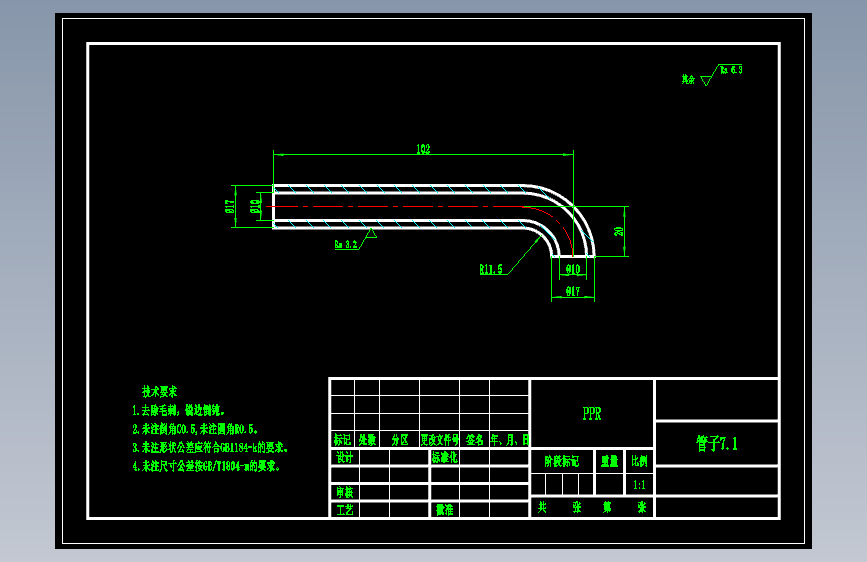Click the 标记 title block cell
This screenshot has width=867, height=562.
click(x=342, y=440)
